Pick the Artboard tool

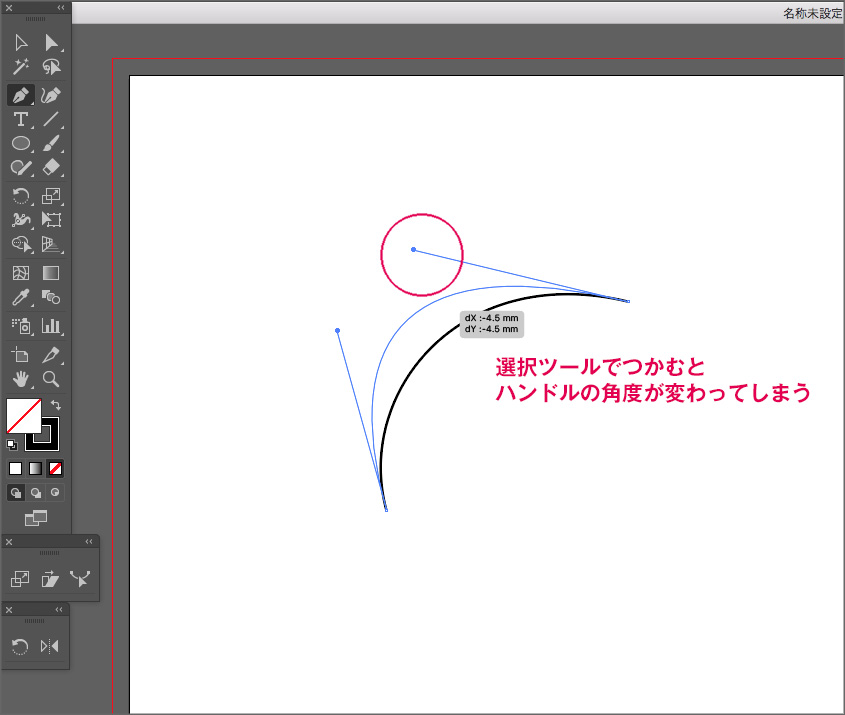[x=20, y=355]
